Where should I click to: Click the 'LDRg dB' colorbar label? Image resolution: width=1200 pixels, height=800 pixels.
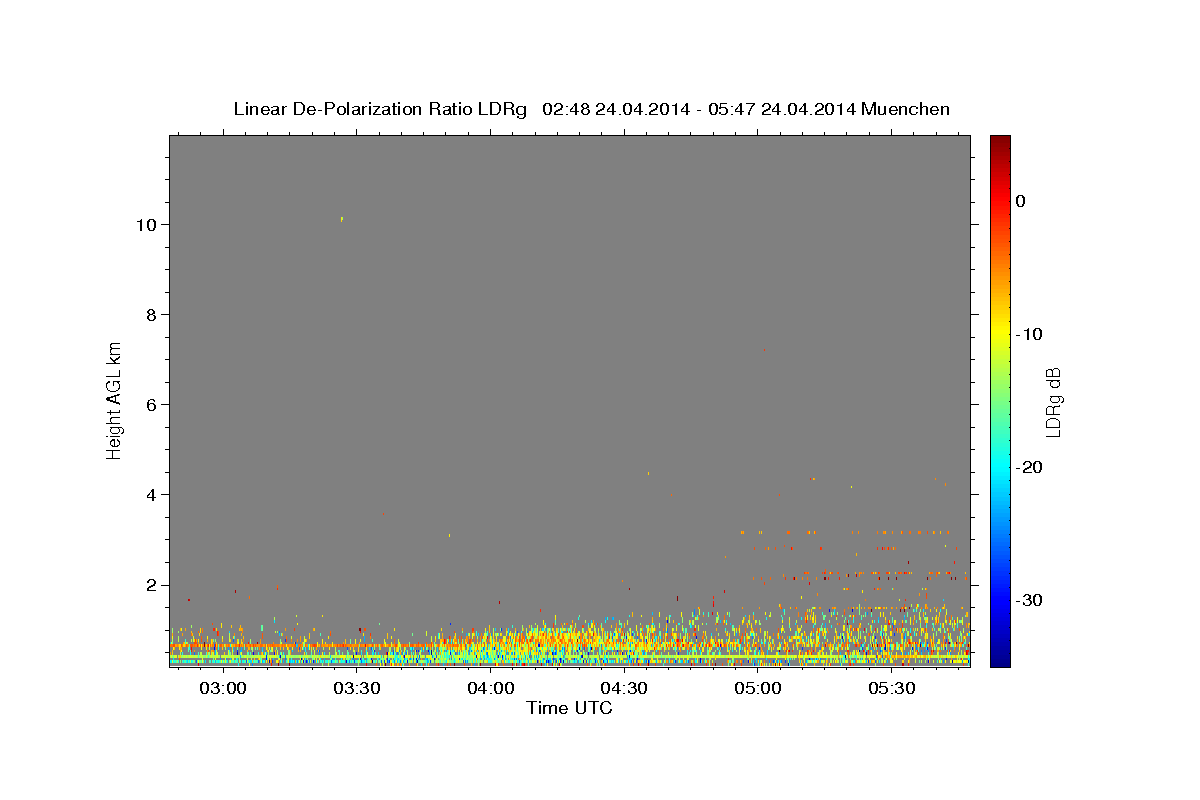[x=1053, y=402]
